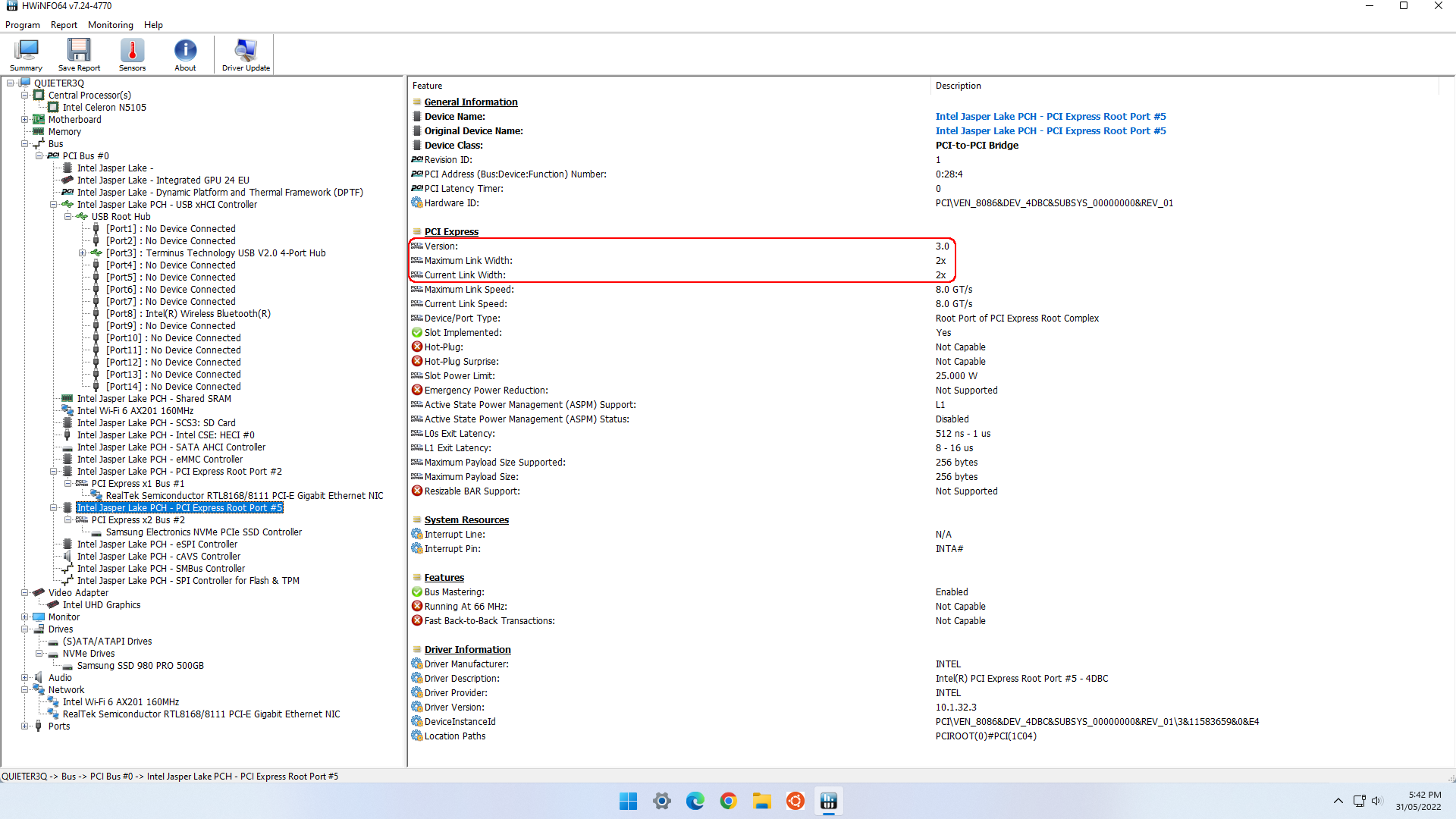Select the SMBus Controller entry
The height and width of the screenshot is (819, 1456).
(x=161, y=569)
